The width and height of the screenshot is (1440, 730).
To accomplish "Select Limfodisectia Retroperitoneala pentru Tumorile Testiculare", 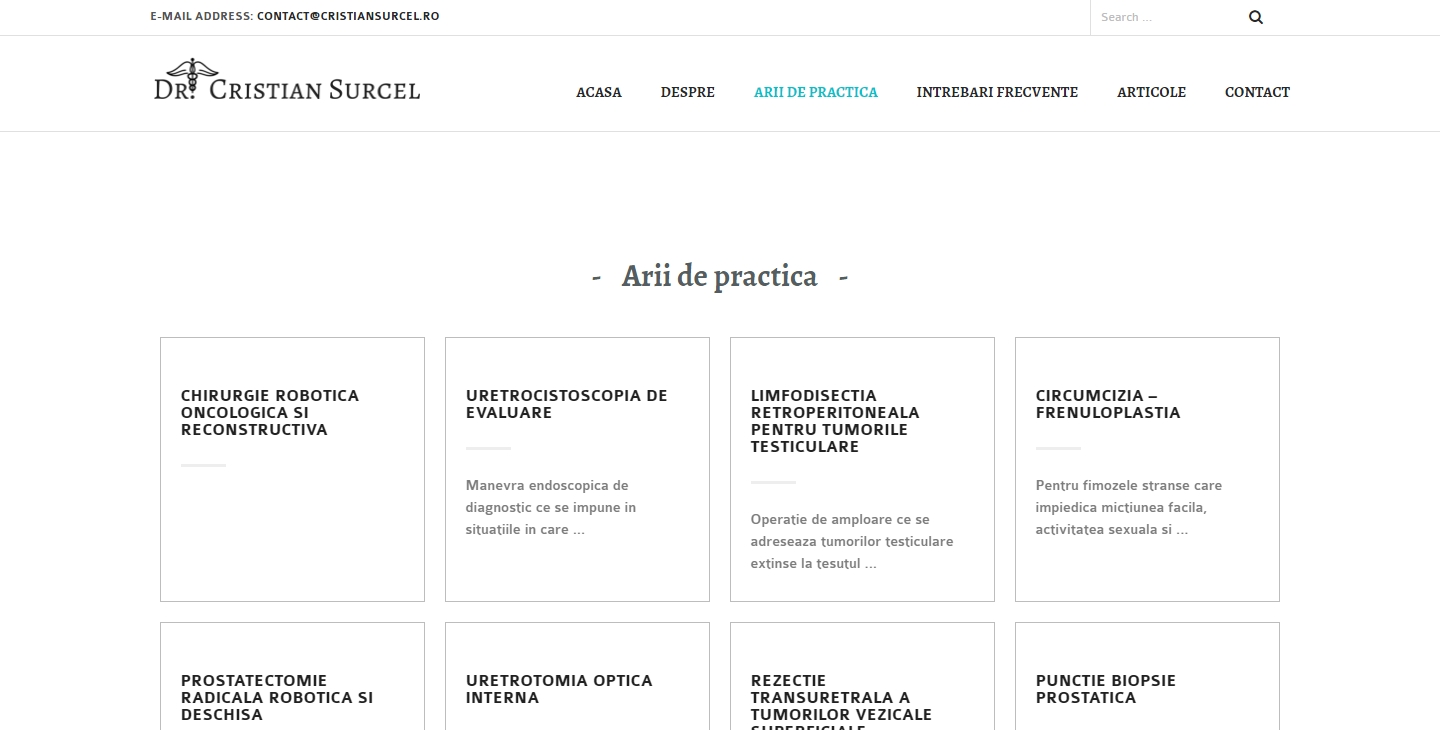I will click(x=834, y=421).
